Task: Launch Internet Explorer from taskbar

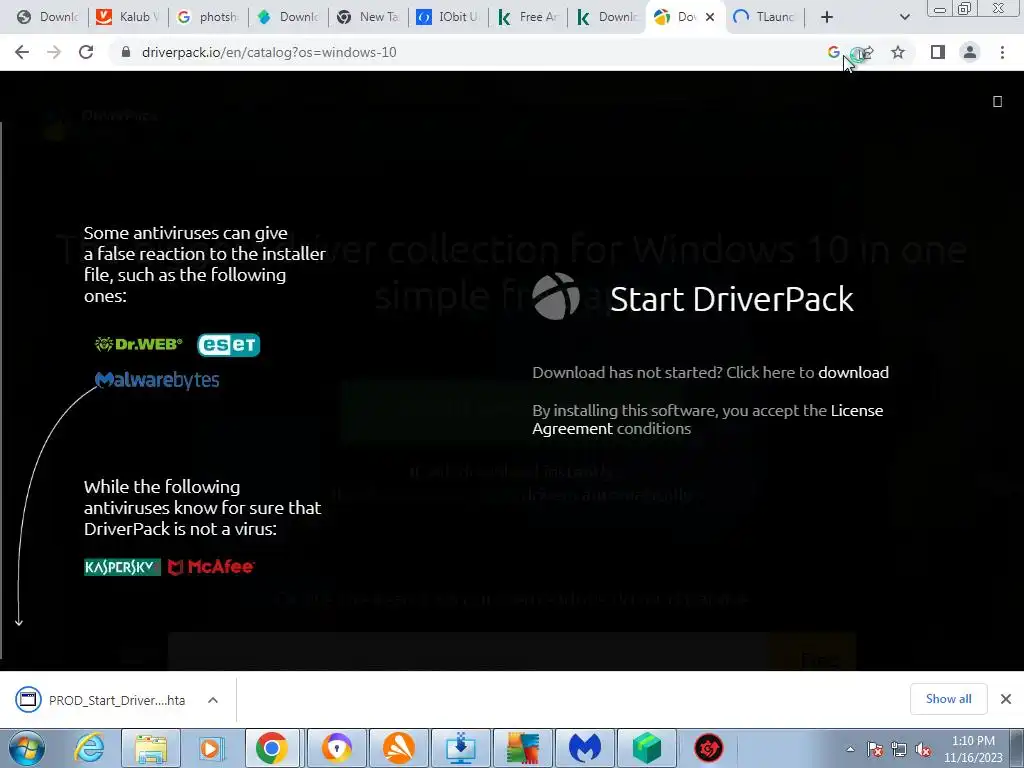Action: click(x=89, y=748)
